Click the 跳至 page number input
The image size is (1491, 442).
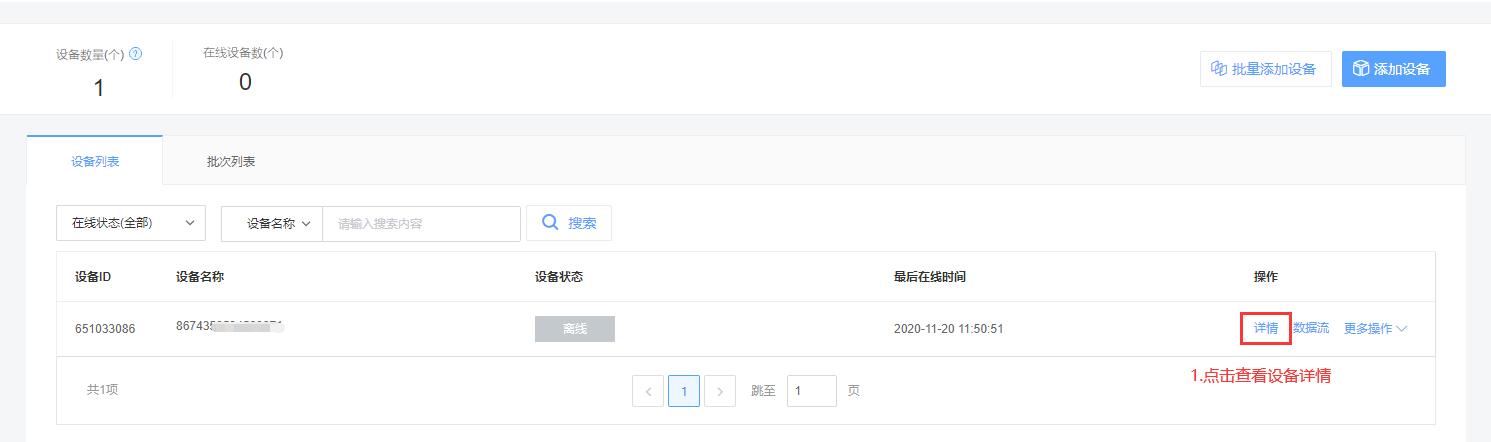click(812, 391)
